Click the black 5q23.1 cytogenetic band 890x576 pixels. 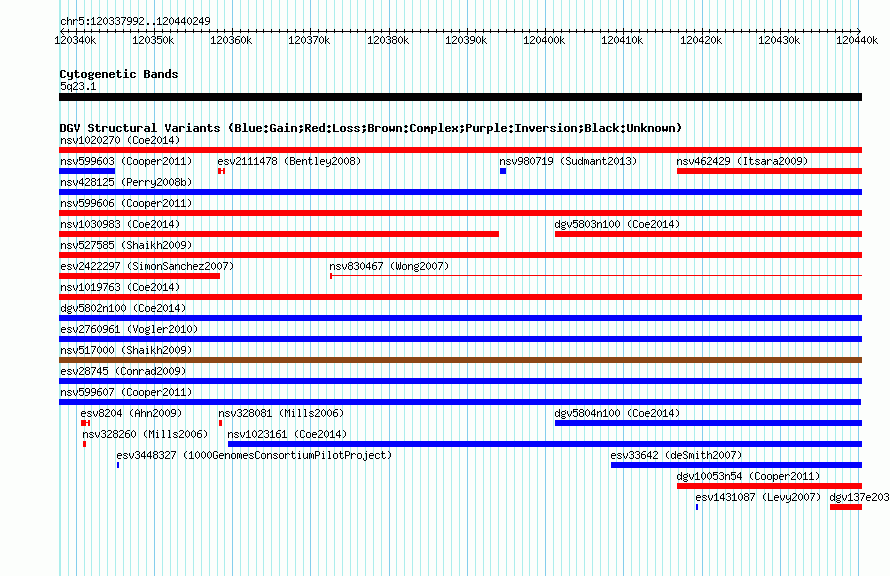point(460,97)
